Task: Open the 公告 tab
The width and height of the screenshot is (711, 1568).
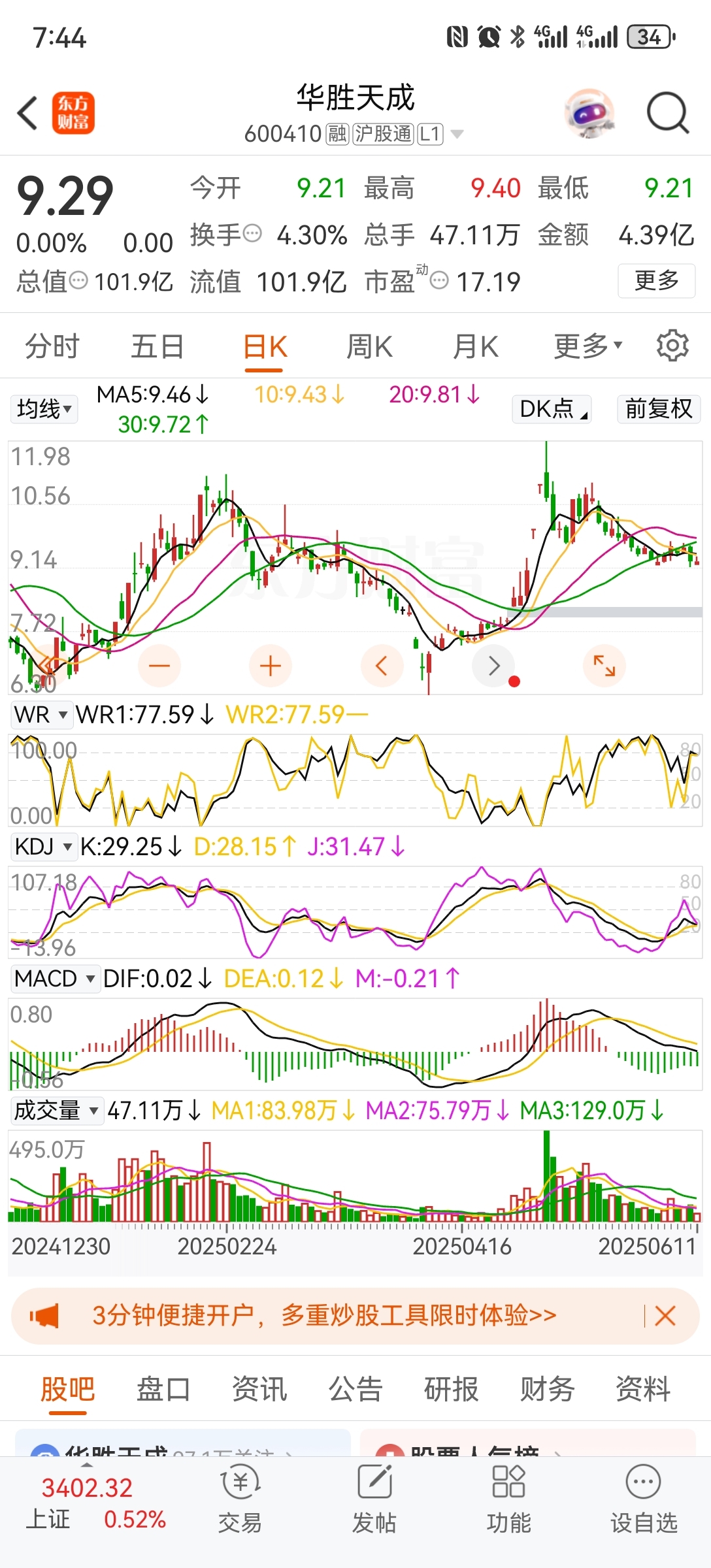Action: pyautogui.click(x=355, y=1389)
